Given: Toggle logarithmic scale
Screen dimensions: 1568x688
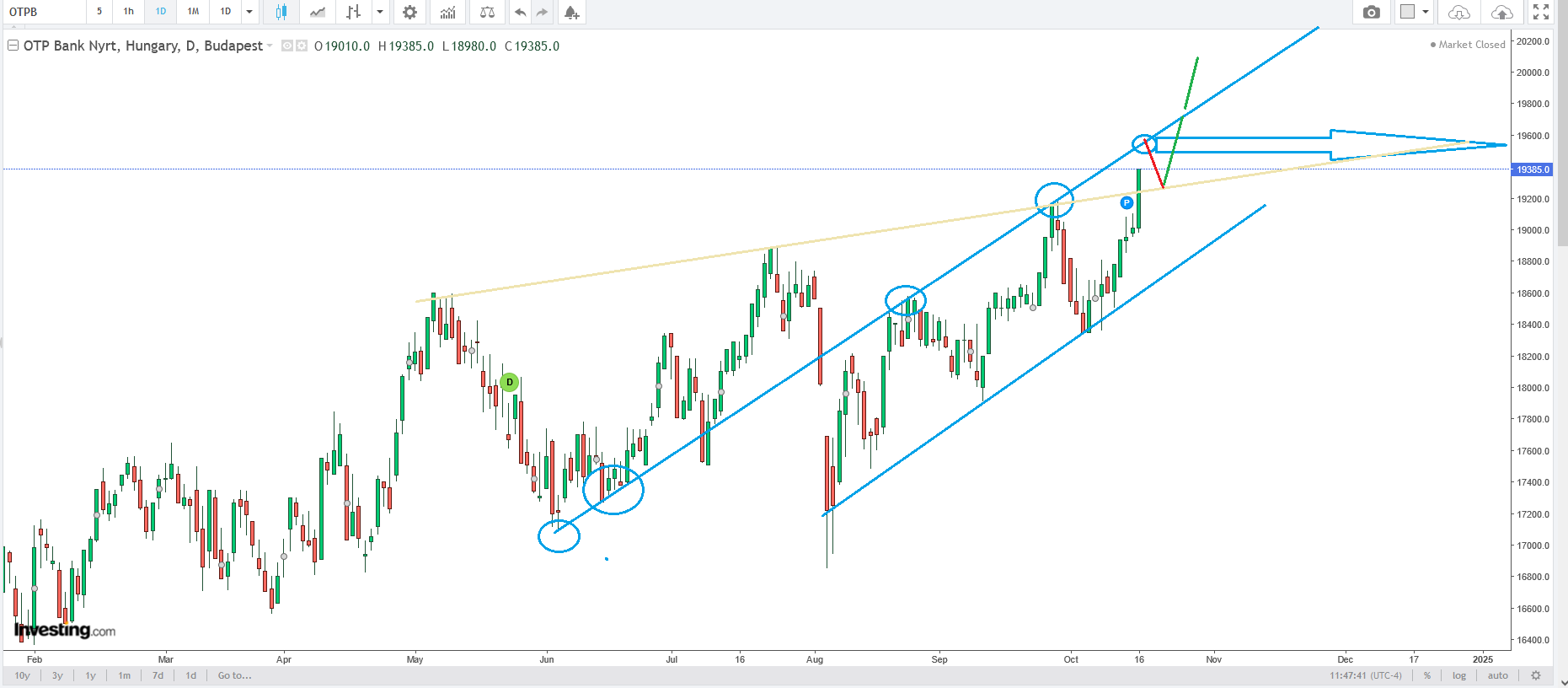Looking at the screenshot, I should click(1459, 675).
